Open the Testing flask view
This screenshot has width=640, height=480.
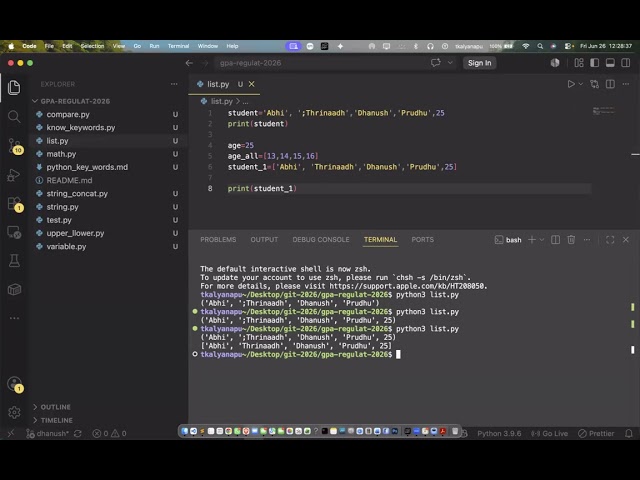pyautogui.click(x=14, y=261)
